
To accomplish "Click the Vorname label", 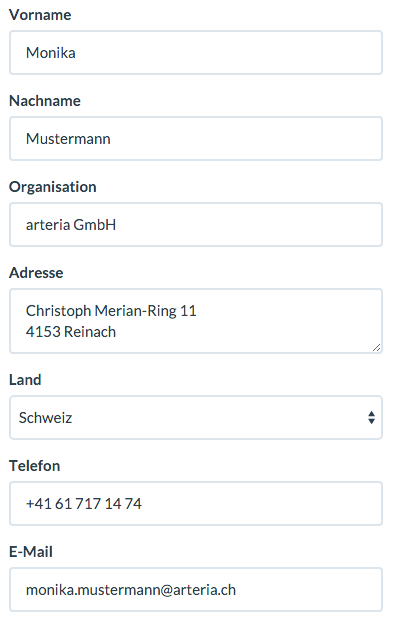I will pyautogui.click(x=40, y=15).
